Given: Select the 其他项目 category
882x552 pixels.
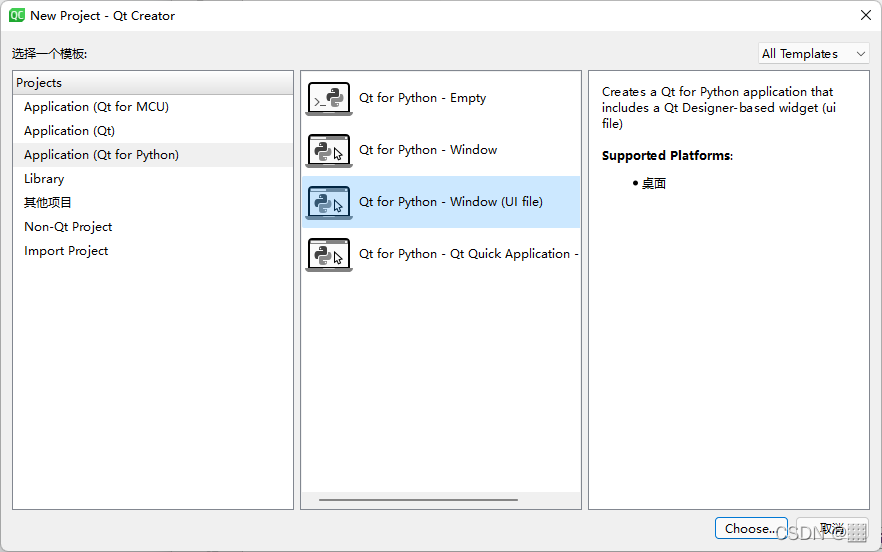Looking at the screenshot, I should pyautogui.click(x=152, y=203).
